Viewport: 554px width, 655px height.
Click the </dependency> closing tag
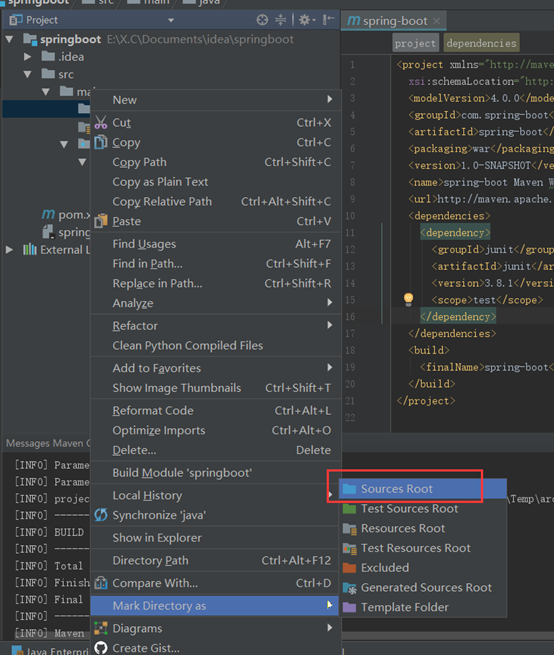pos(458,317)
